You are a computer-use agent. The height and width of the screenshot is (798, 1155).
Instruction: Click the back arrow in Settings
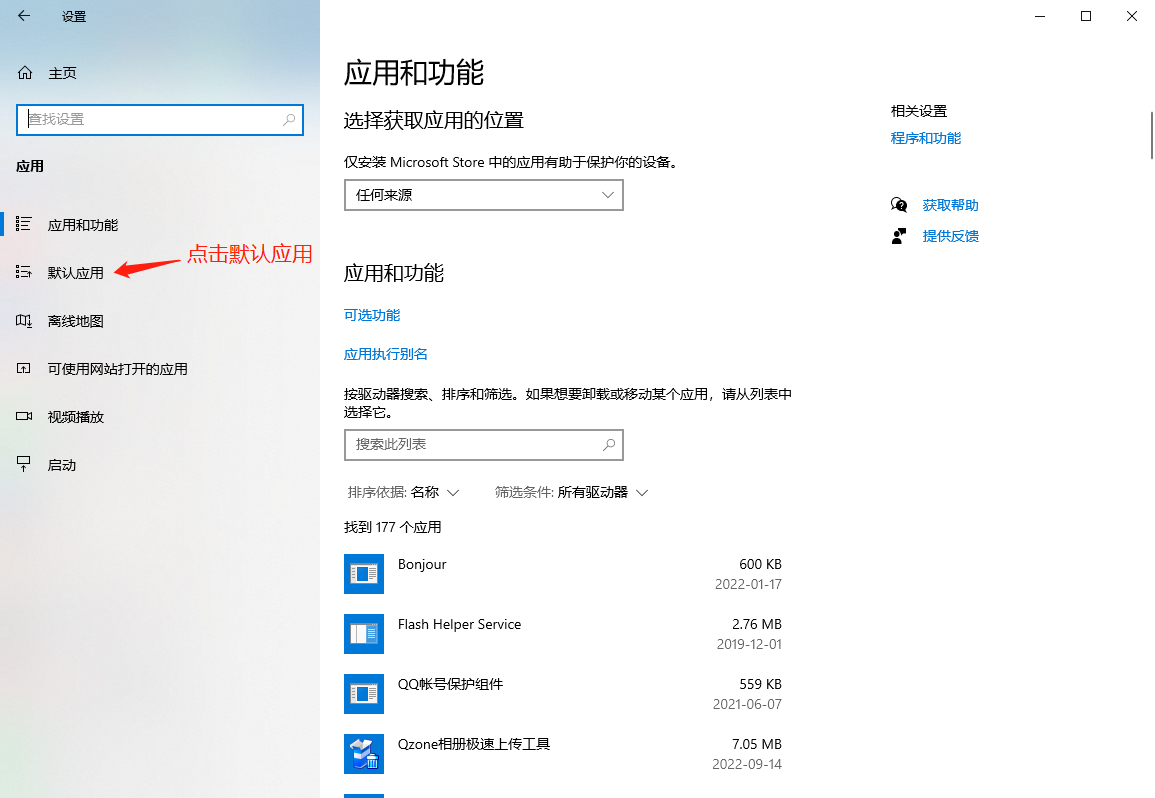pyautogui.click(x=24, y=16)
